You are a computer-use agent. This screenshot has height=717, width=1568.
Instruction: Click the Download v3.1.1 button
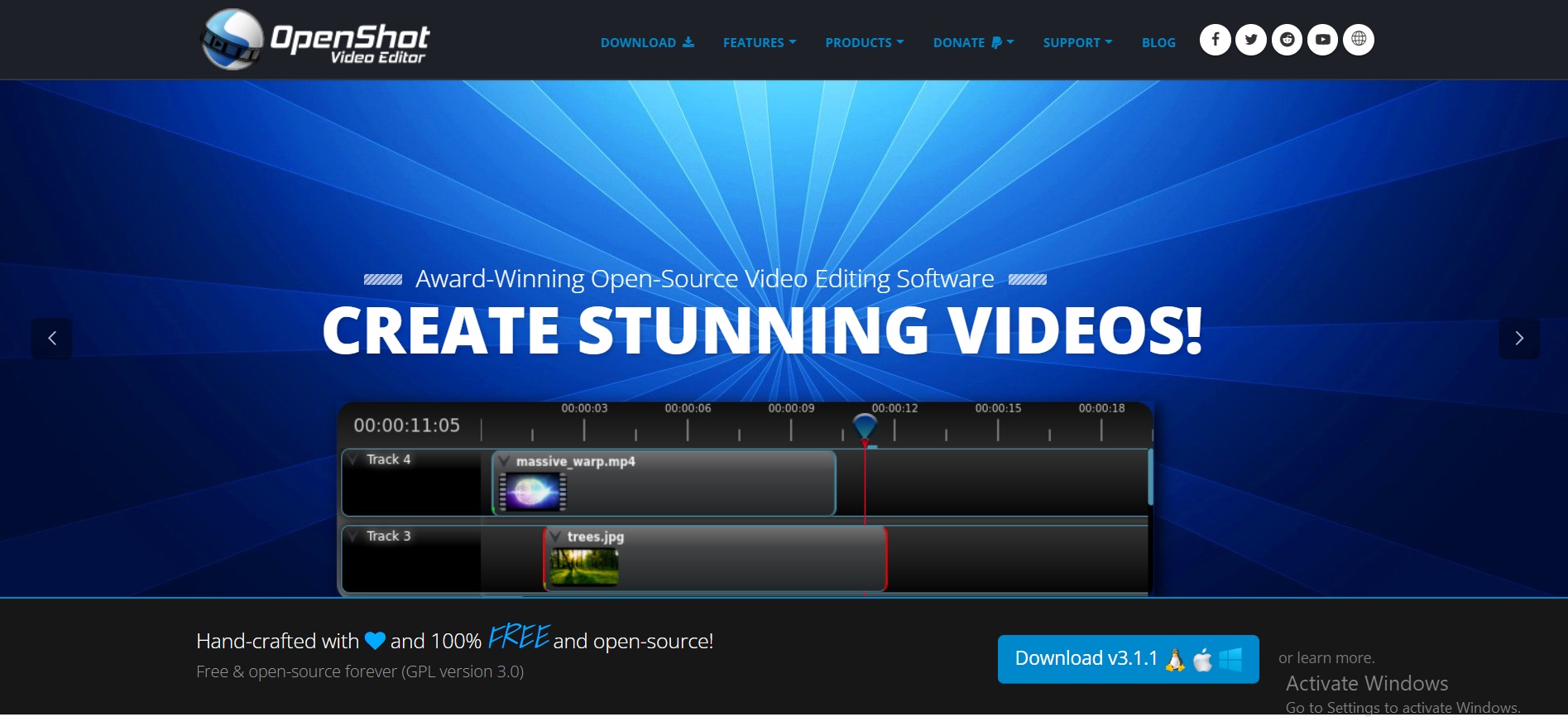click(x=1129, y=659)
